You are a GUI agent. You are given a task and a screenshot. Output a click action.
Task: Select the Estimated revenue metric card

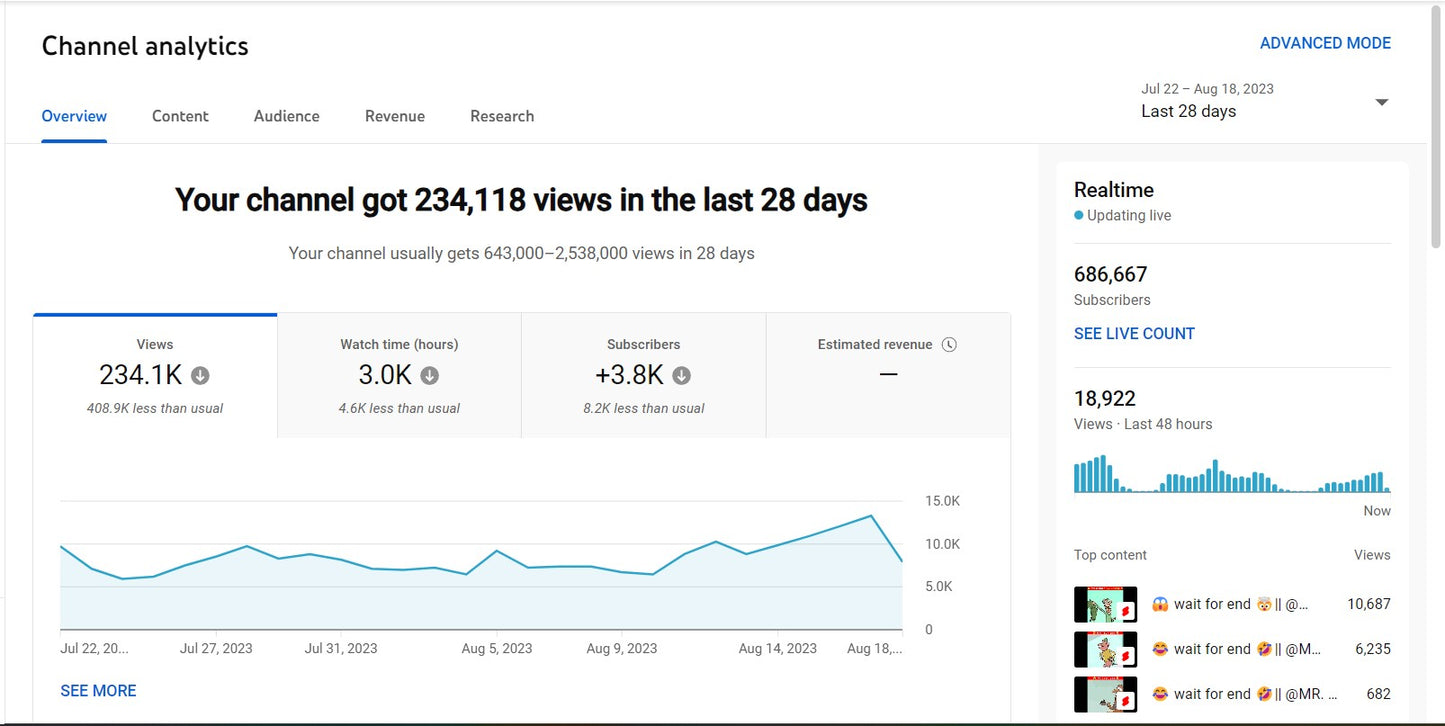point(887,376)
